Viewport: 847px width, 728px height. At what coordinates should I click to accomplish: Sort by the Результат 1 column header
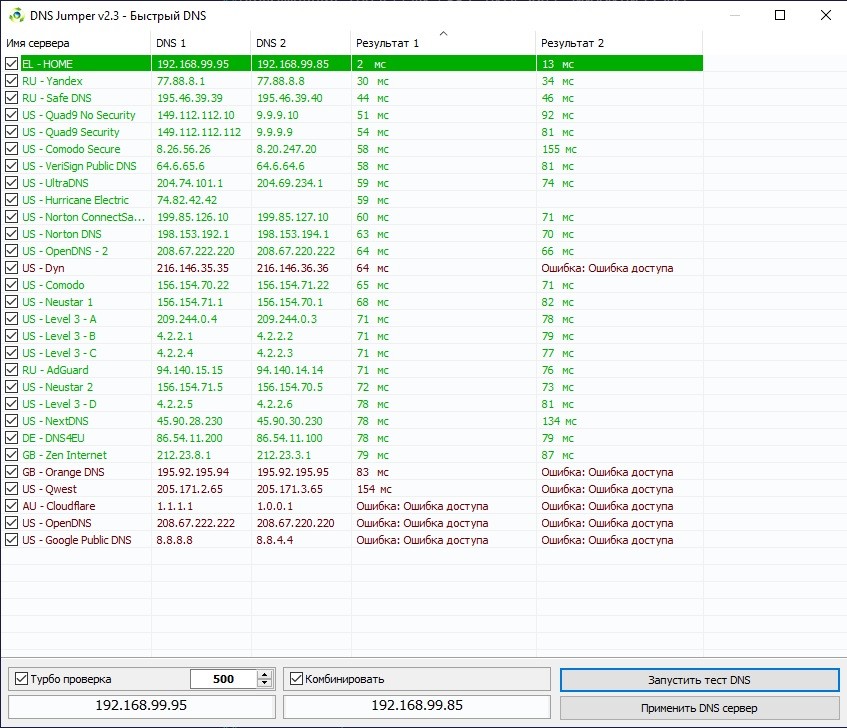(443, 43)
